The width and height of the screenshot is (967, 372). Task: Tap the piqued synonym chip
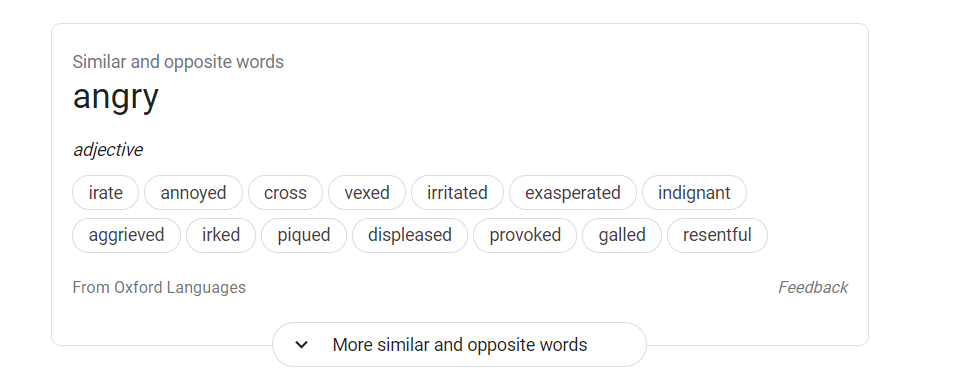304,235
